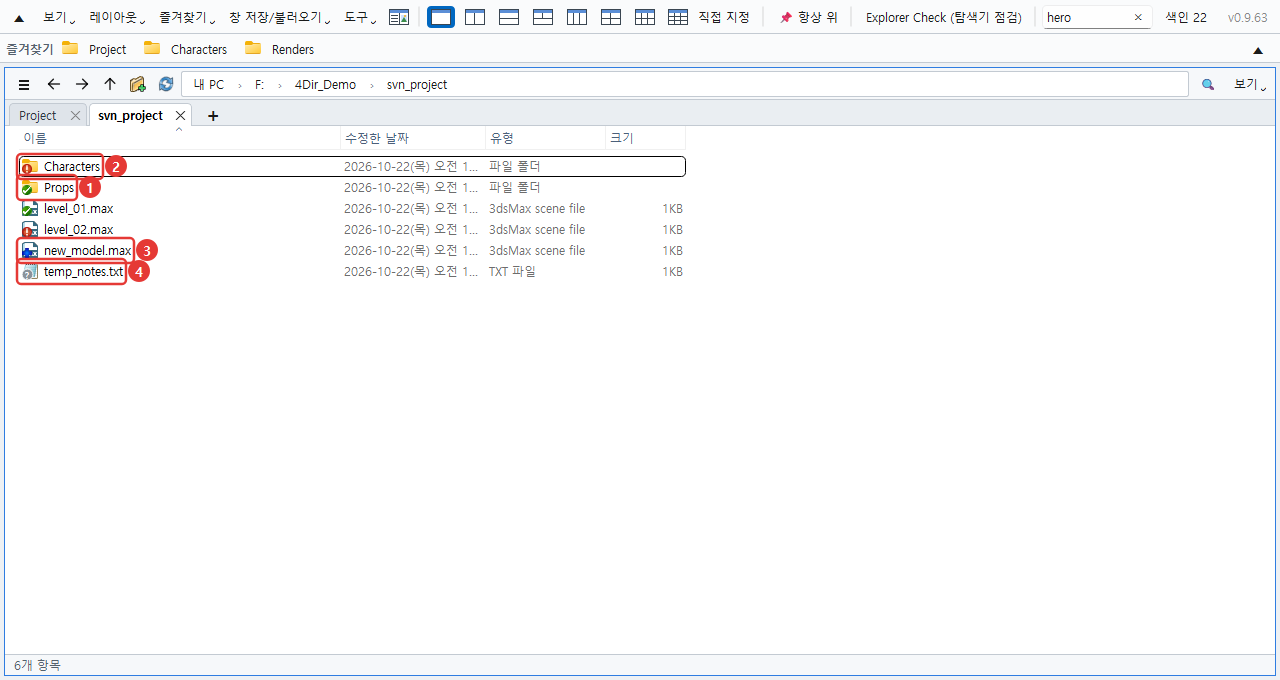Select the six-pane grid layout

(645, 17)
